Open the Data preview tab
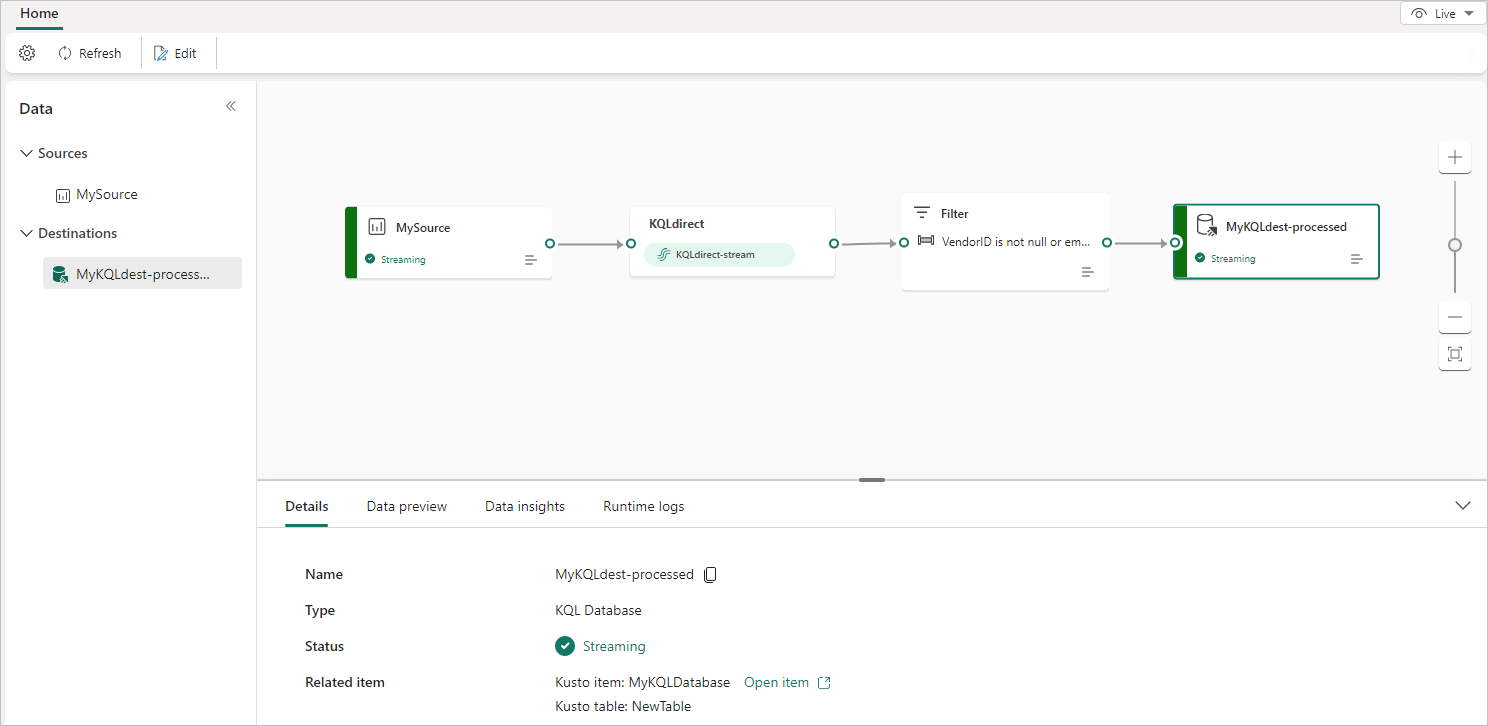 point(407,506)
